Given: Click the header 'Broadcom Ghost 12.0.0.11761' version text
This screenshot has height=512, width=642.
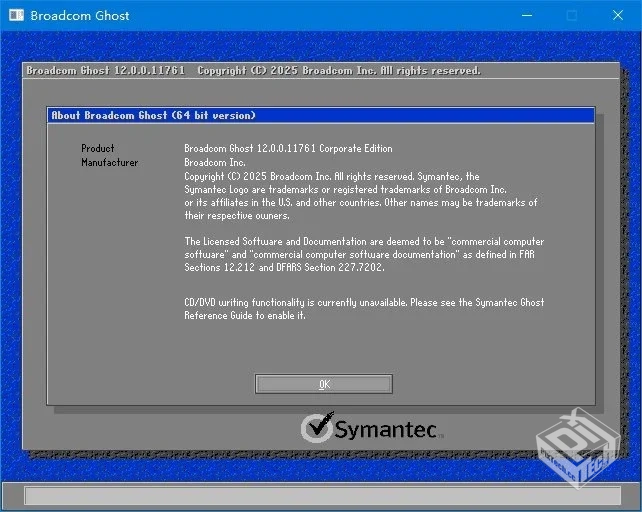Looking at the screenshot, I should [x=106, y=70].
